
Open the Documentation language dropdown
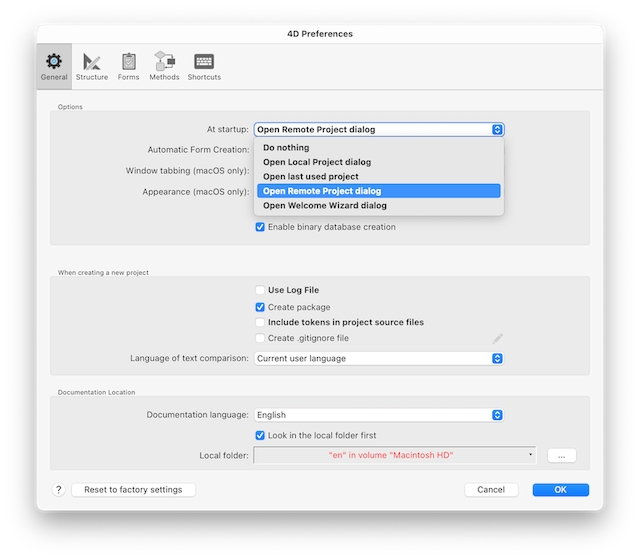click(378, 415)
